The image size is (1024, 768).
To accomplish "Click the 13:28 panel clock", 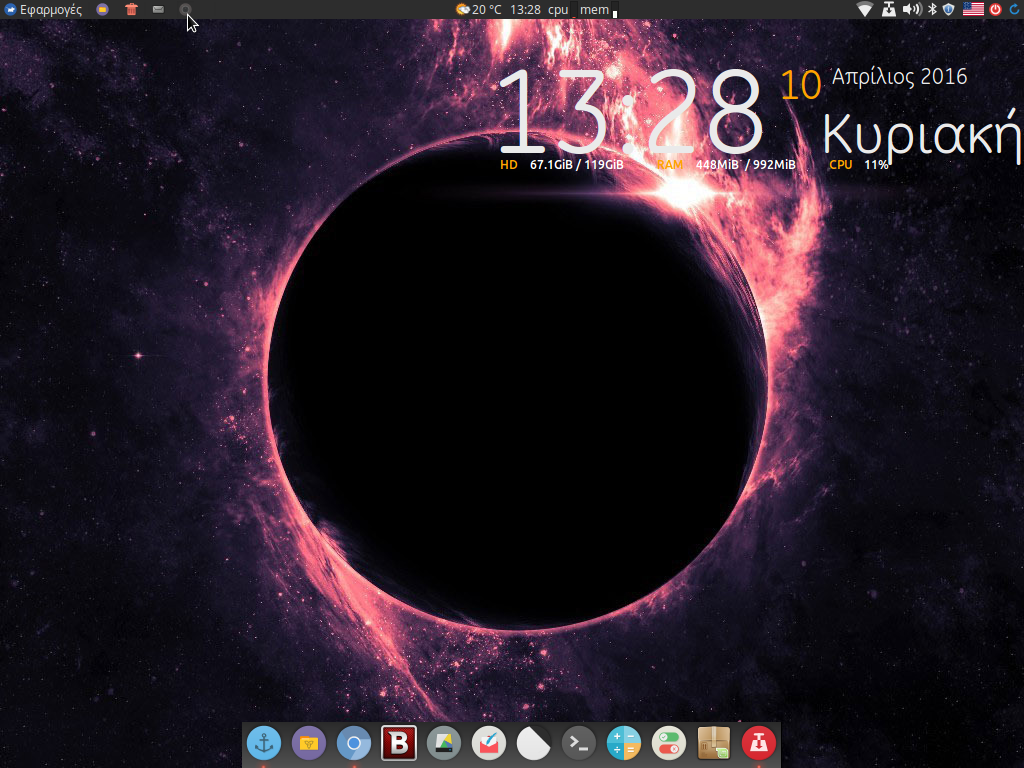I will pos(525,10).
